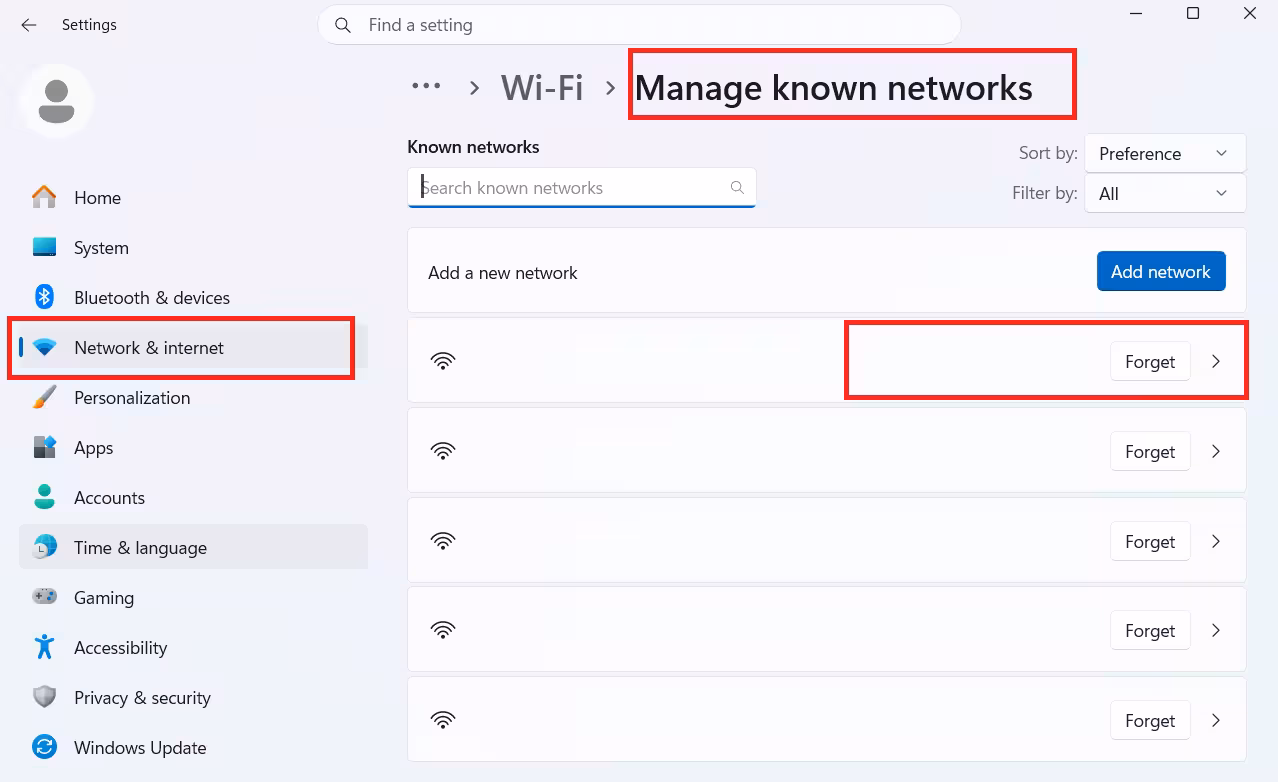Screen dimensions: 1278x782
Task: Forget the third known network
Action: coord(1150,541)
